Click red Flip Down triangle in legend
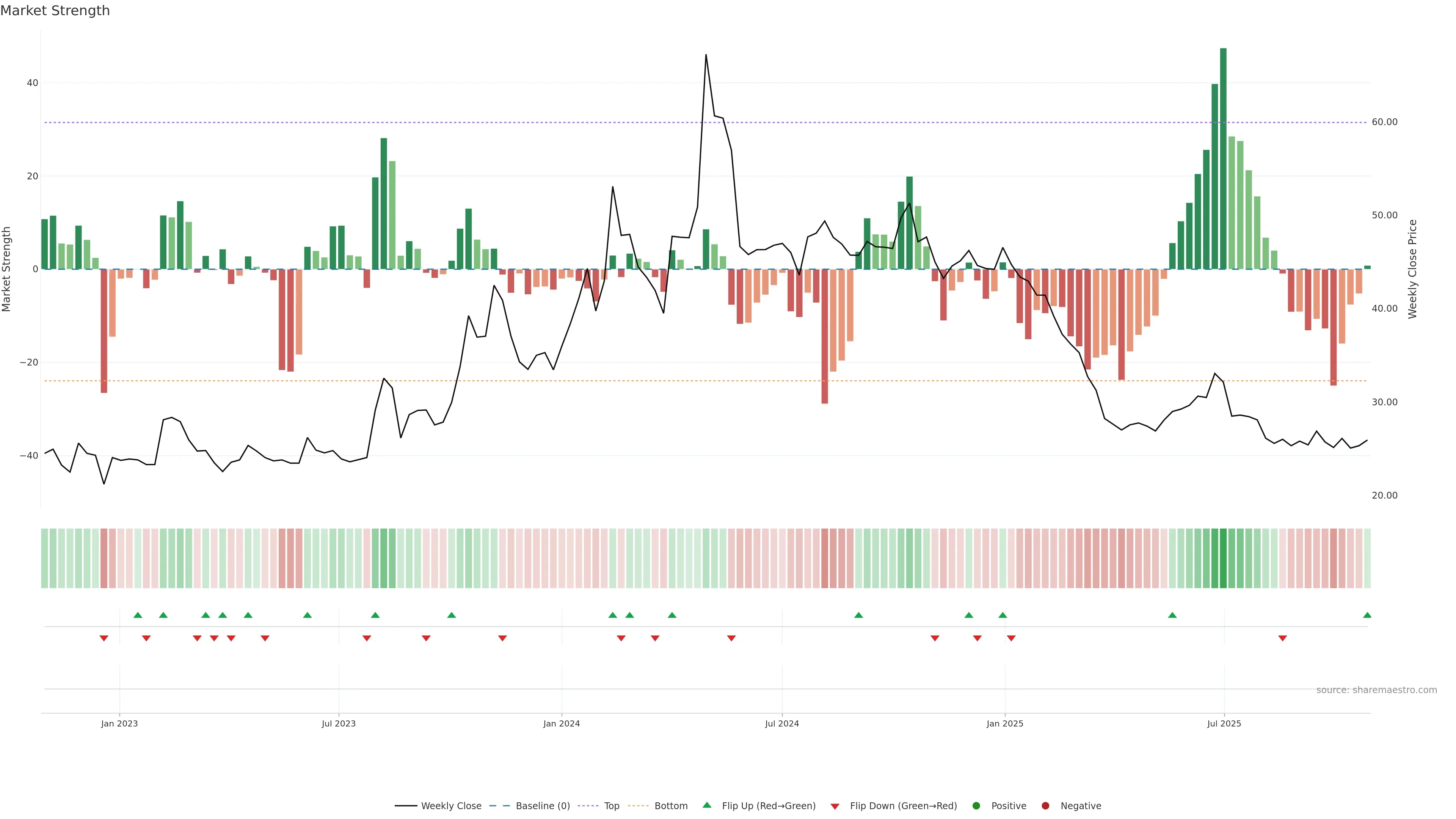Viewport: 1456px width, 819px height. click(x=835, y=806)
